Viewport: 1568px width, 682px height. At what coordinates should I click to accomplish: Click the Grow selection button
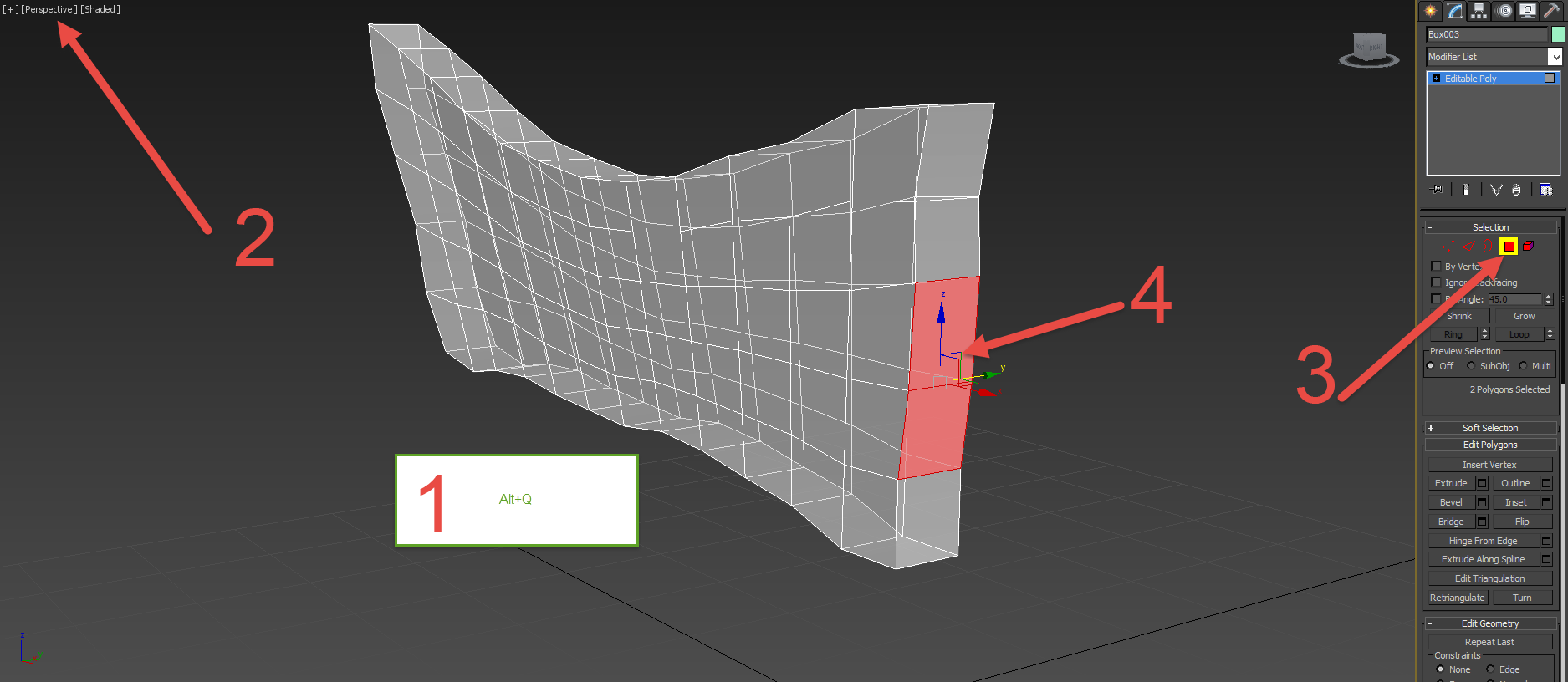click(x=1525, y=316)
